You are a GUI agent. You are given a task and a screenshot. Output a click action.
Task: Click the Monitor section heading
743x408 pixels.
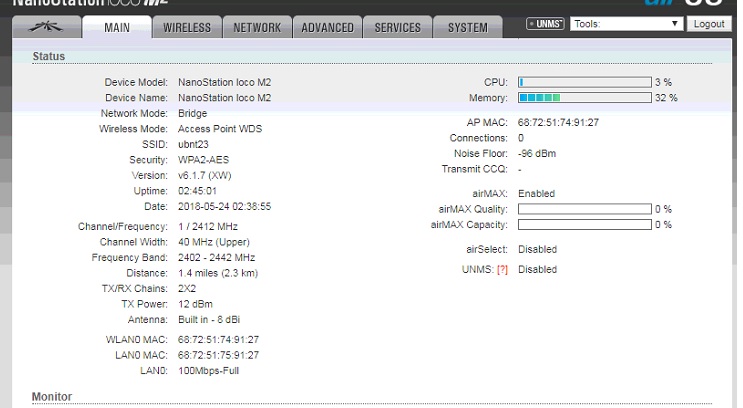(52, 397)
